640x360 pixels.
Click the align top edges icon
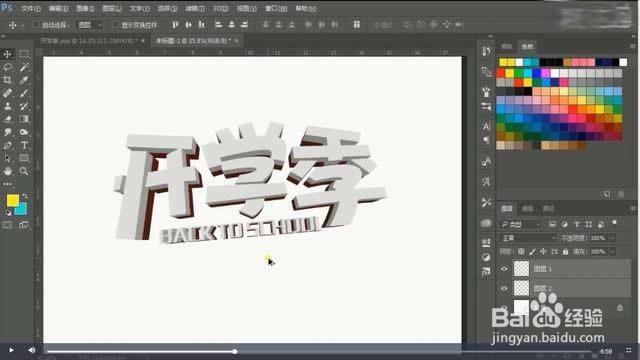point(176,25)
